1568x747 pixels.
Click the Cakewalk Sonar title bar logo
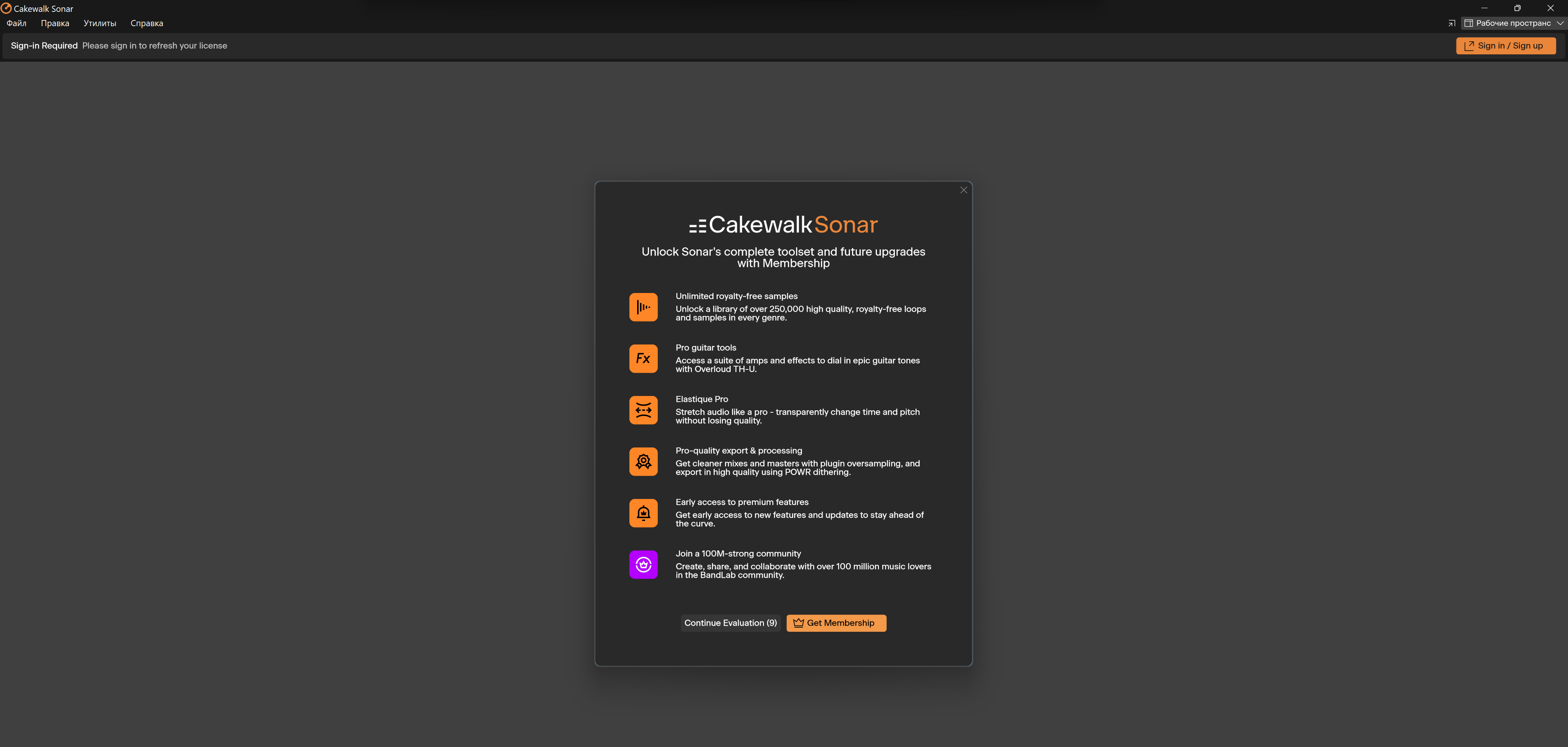pos(6,9)
